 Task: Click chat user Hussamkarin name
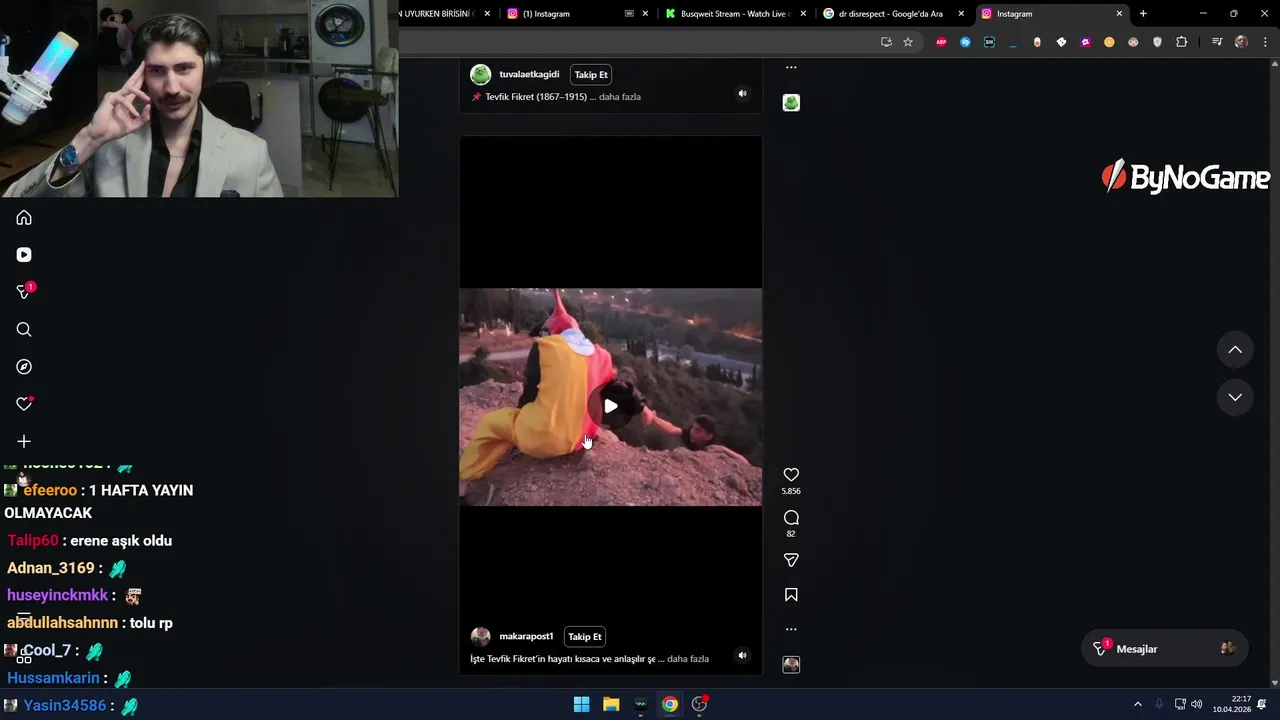54,678
